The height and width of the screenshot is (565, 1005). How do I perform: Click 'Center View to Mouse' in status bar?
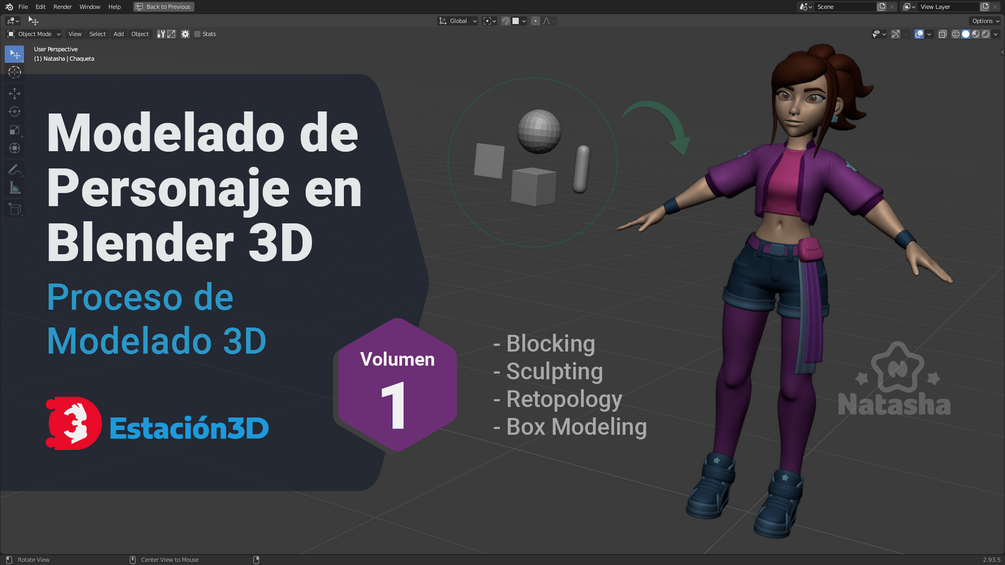(x=170, y=560)
